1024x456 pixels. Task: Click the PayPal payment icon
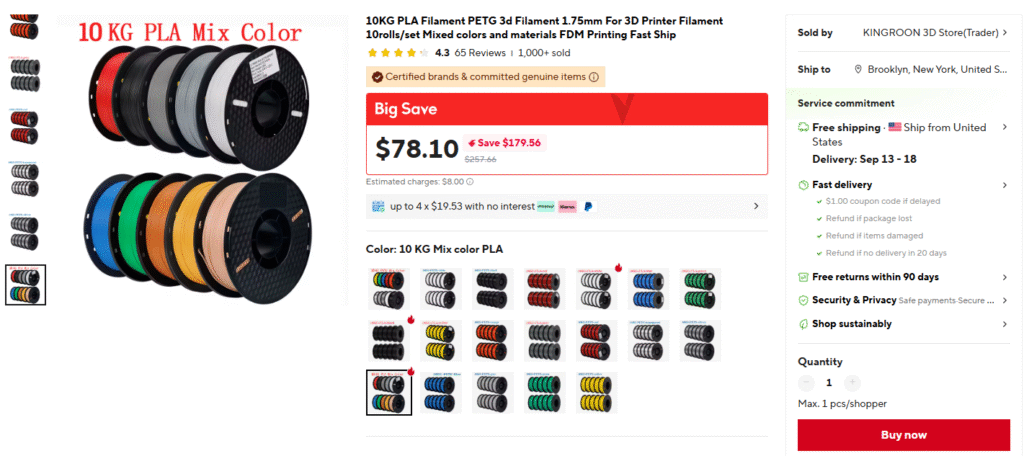[588, 206]
